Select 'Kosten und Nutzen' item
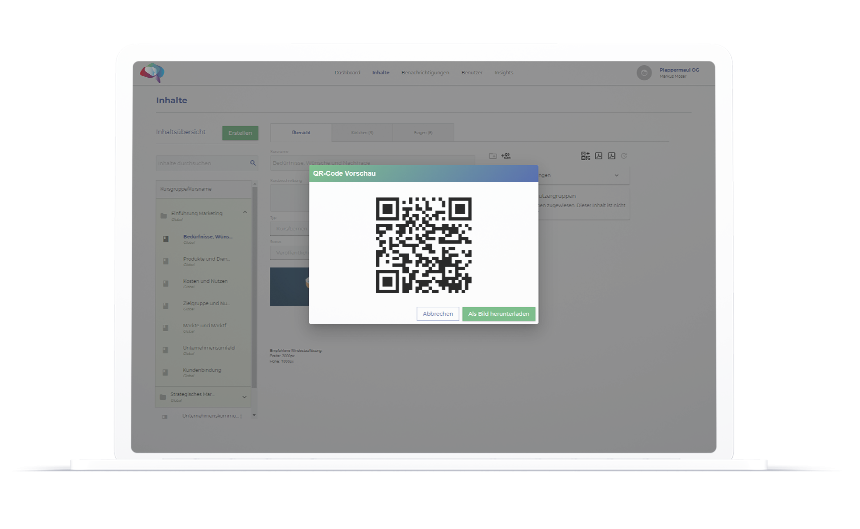This screenshot has height=529, width=860. pyautogui.click(x=205, y=281)
